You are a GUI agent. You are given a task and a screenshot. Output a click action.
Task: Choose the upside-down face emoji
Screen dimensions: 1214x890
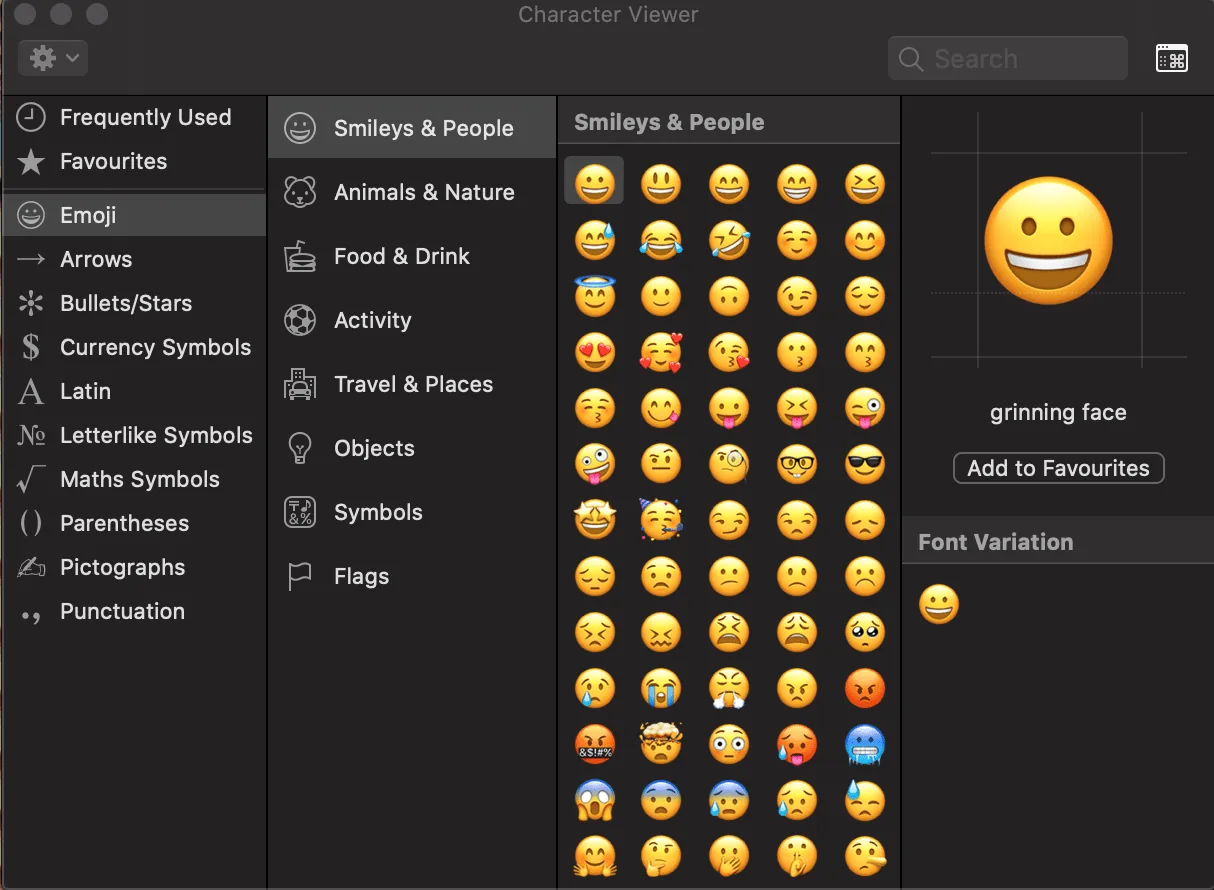click(x=729, y=296)
